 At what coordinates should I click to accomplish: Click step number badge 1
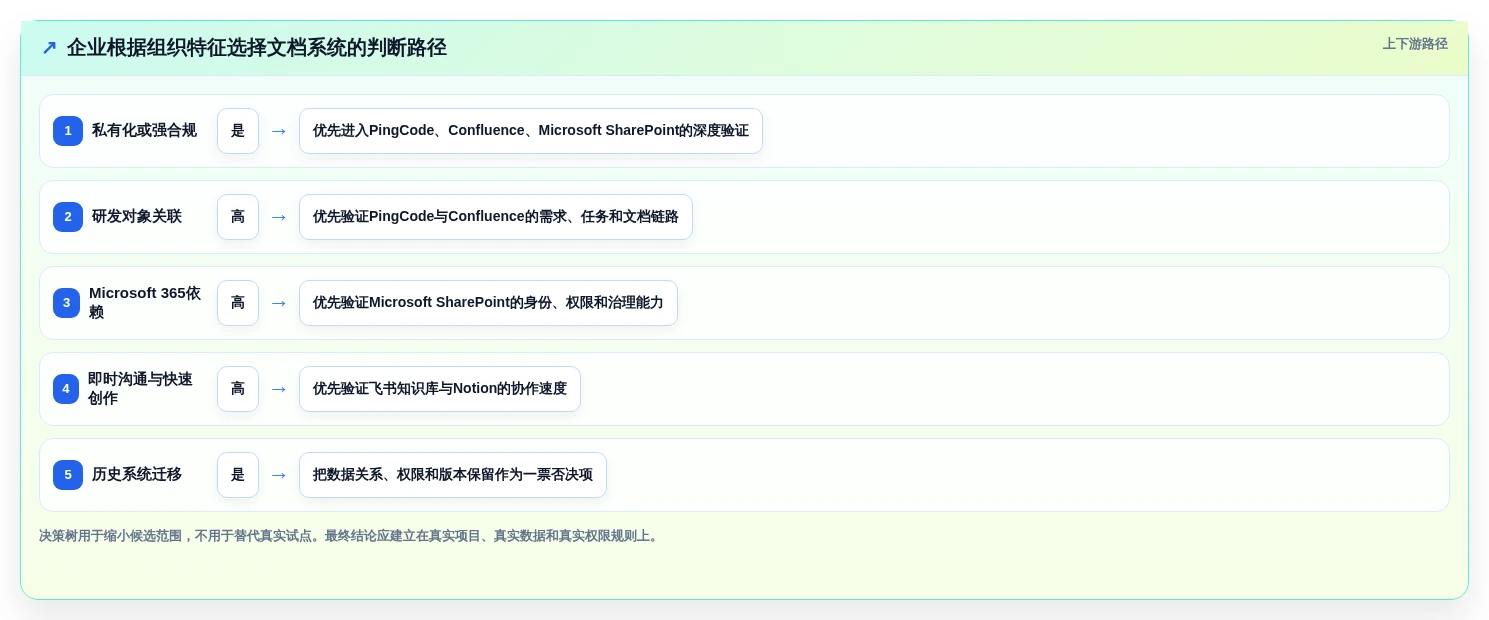(68, 131)
